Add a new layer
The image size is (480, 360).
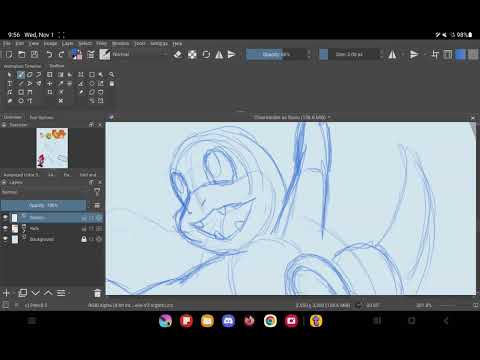point(6,293)
